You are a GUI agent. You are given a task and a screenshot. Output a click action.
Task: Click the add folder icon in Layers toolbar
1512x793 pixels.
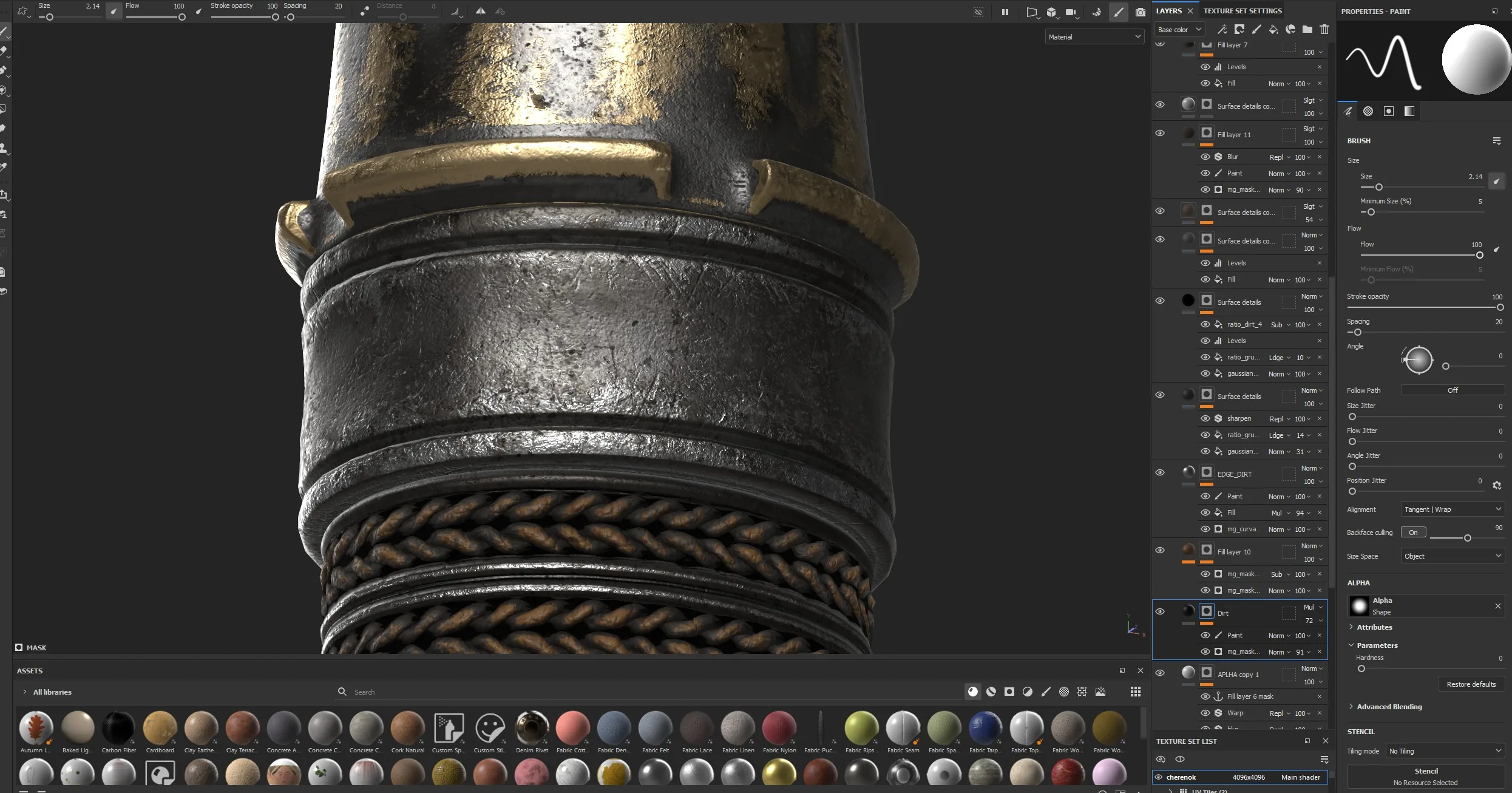pyautogui.click(x=1307, y=29)
